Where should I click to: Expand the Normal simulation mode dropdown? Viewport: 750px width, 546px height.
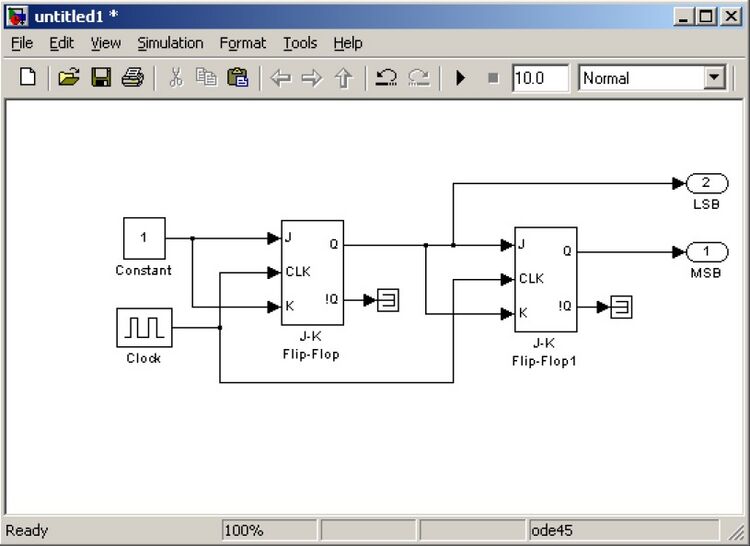714,78
